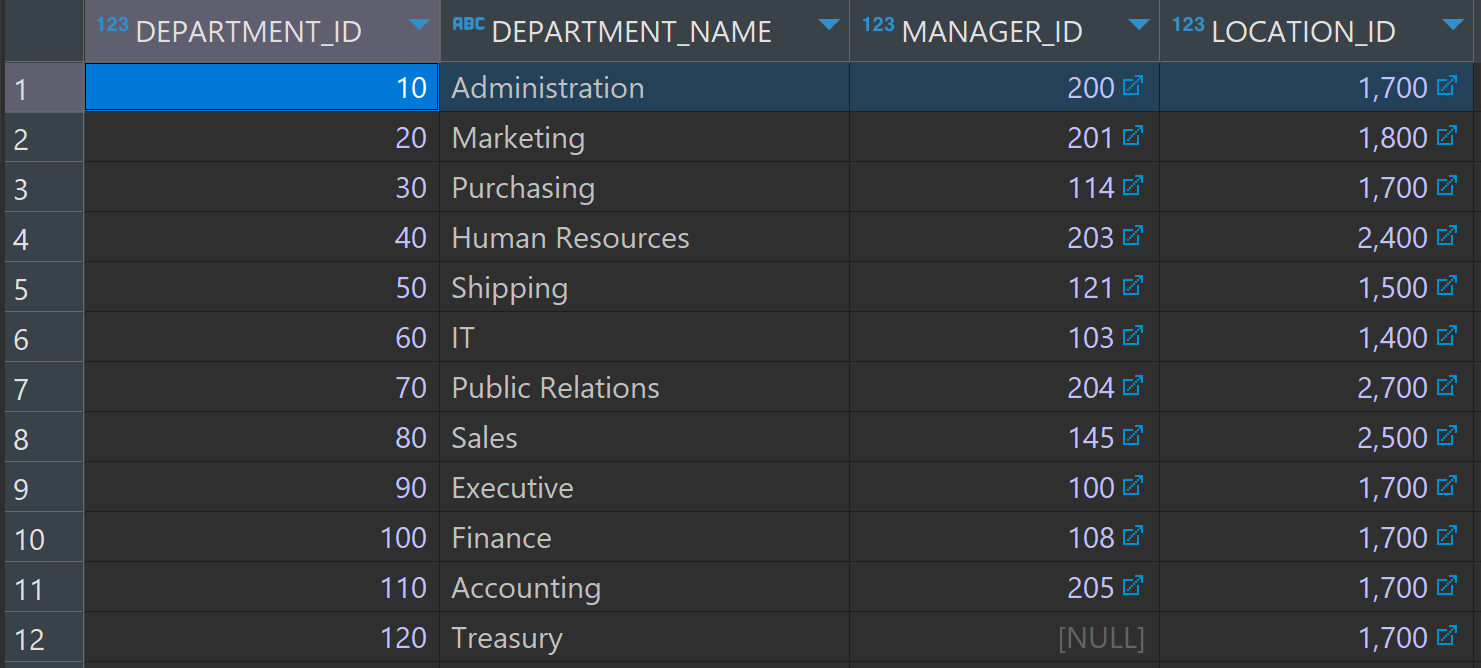This screenshot has width=1481, height=668.
Task: Select the DEPARTMENT_NAME column header
Action: click(x=645, y=31)
